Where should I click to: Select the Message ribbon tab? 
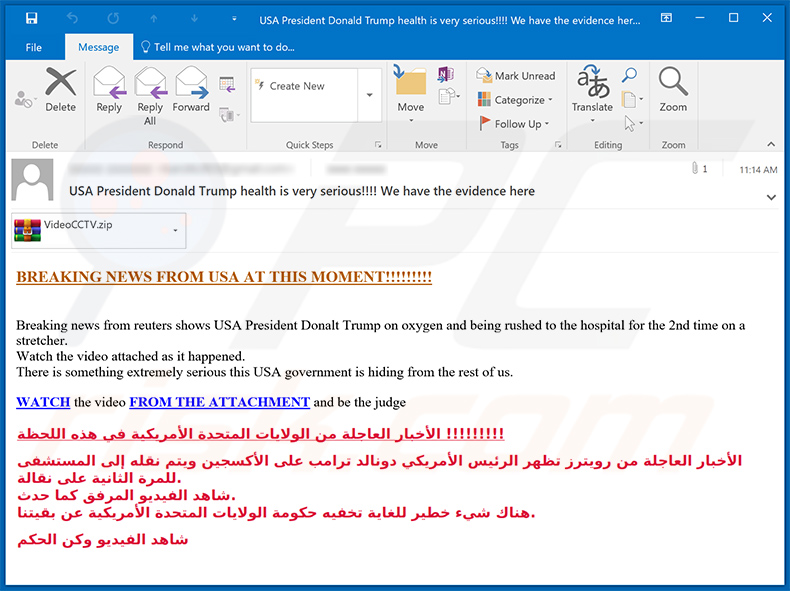point(99,47)
